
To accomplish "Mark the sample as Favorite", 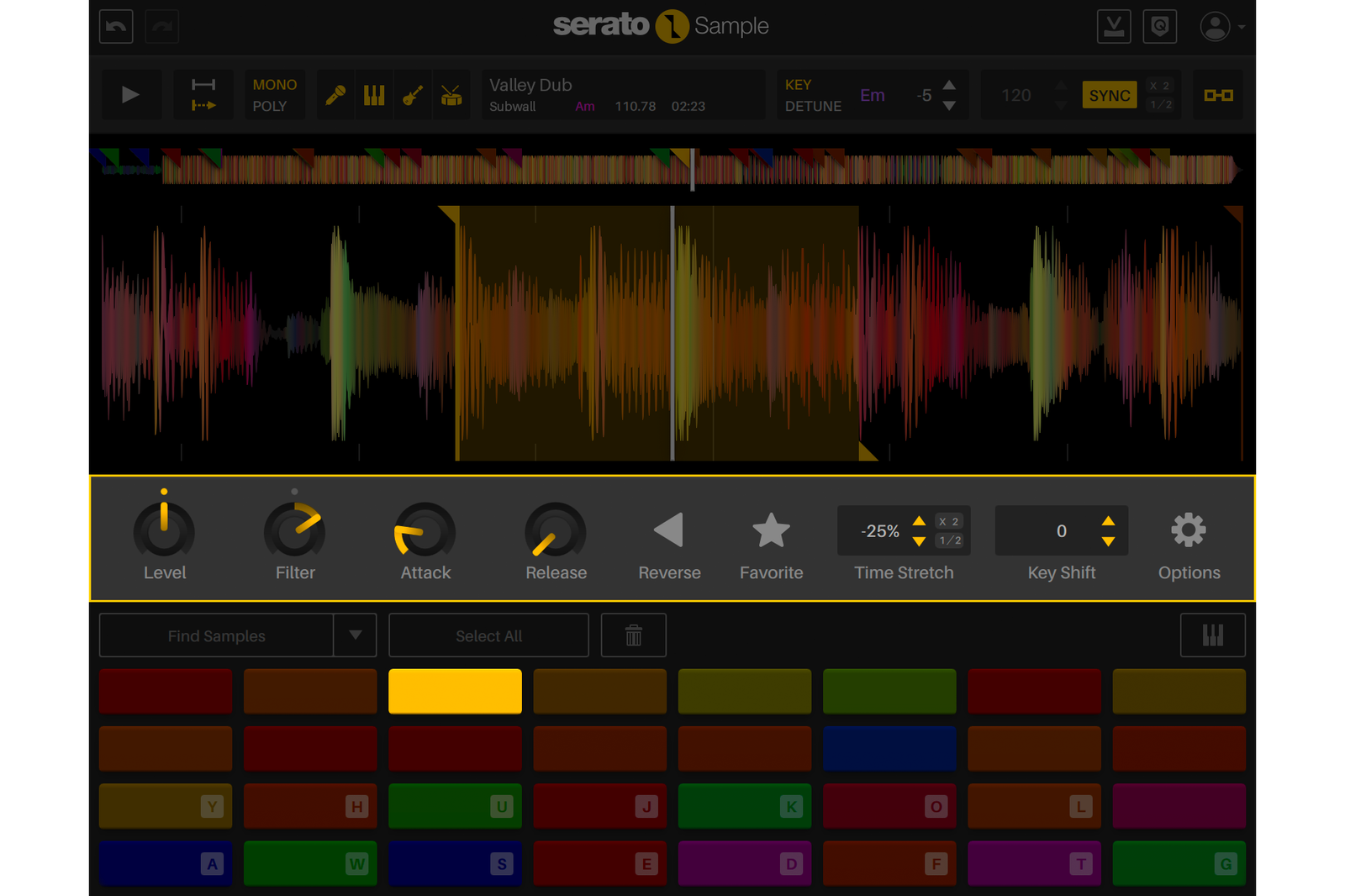I will pos(771,530).
